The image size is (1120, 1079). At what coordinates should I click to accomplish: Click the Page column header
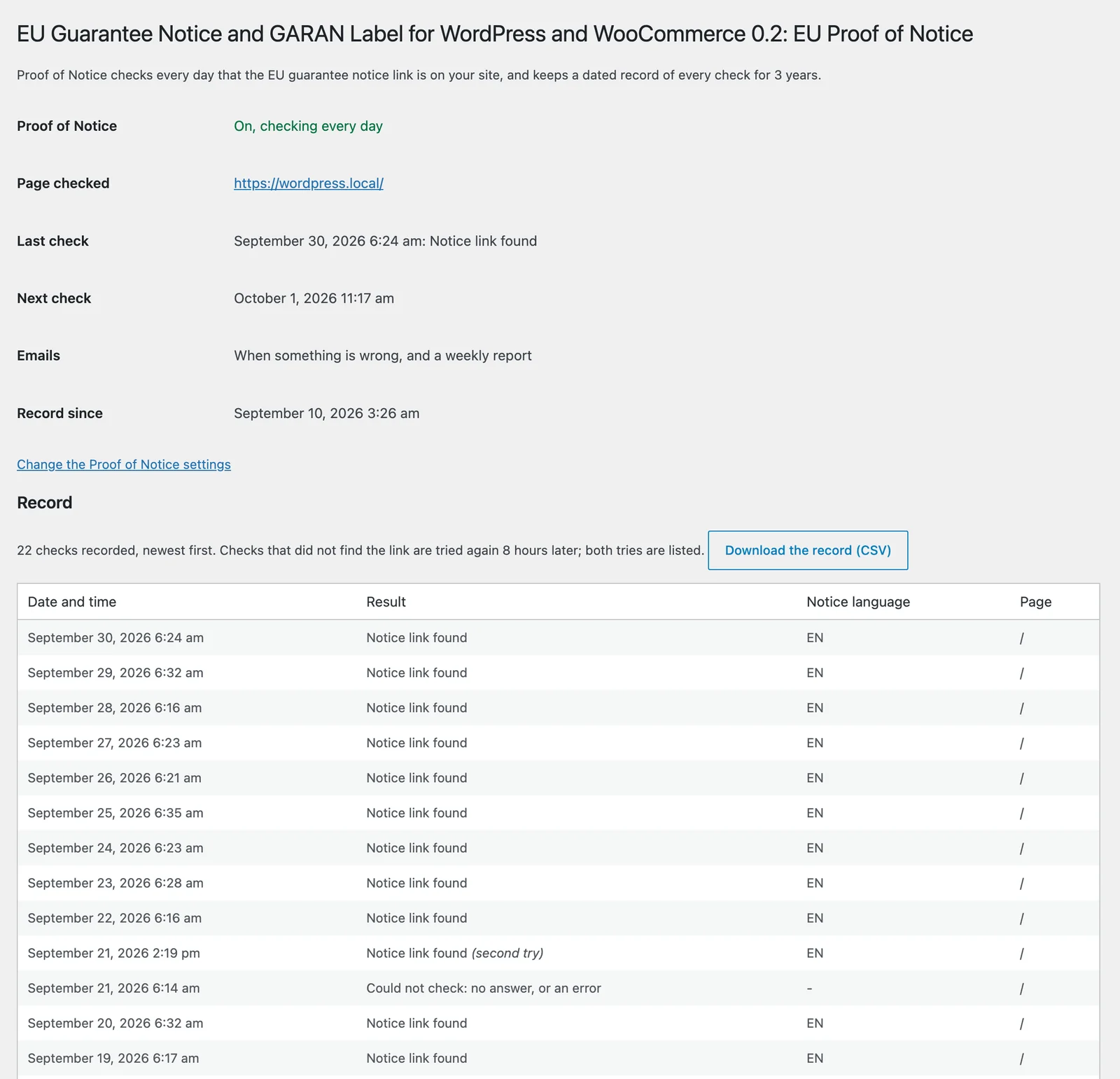point(1036,601)
